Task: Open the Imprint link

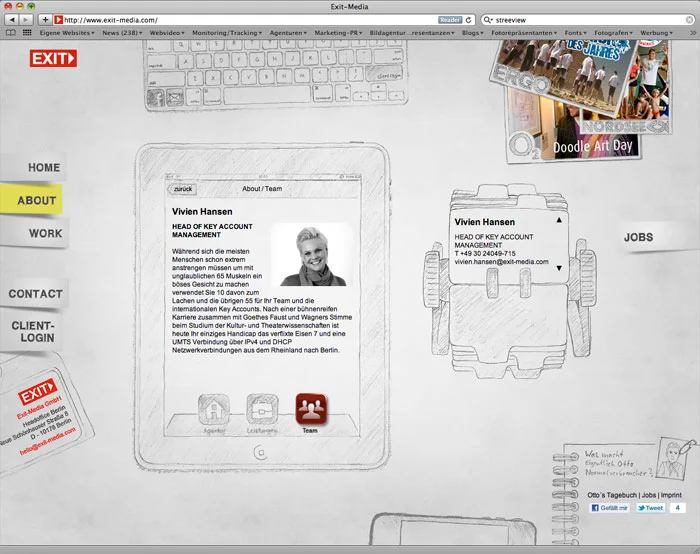Action: (x=673, y=494)
